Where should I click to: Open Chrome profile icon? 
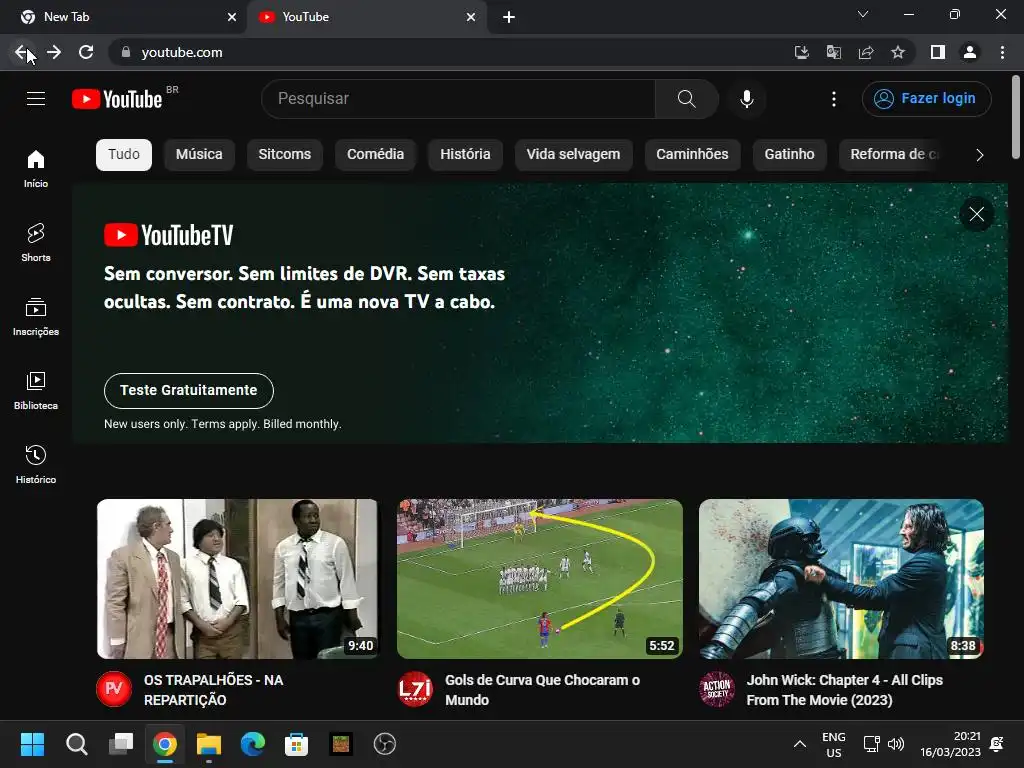click(970, 52)
